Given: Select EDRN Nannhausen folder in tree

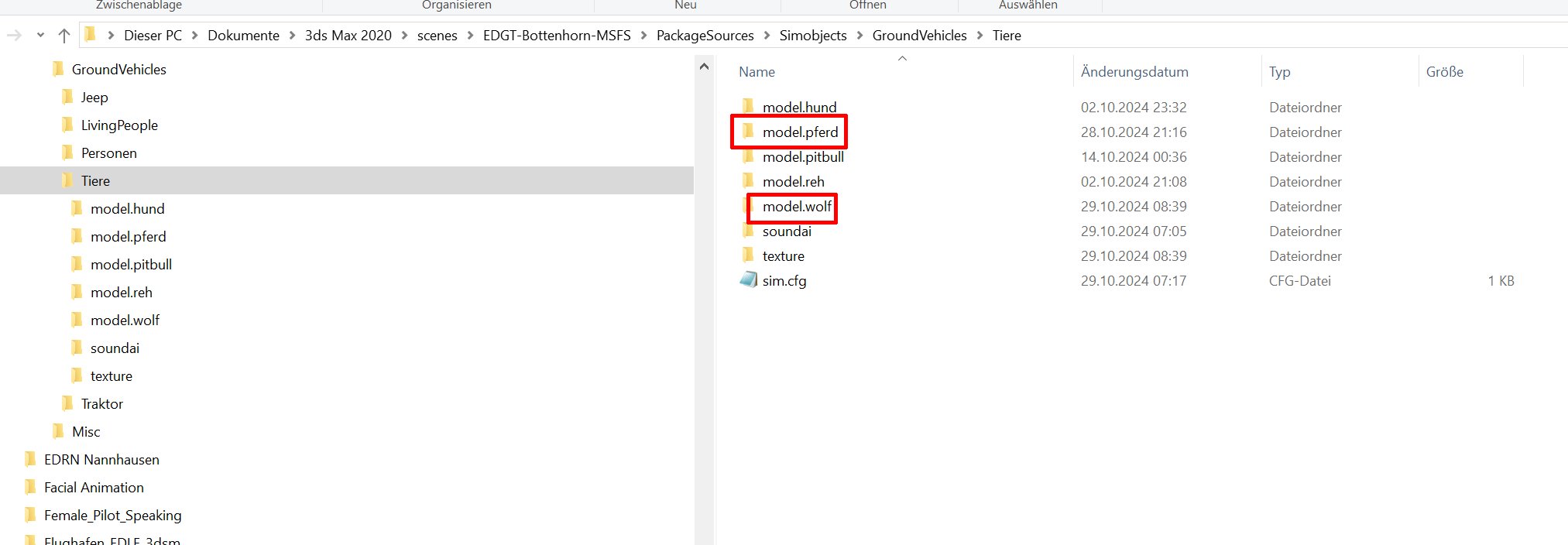Looking at the screenshot, I should [101, 460].
